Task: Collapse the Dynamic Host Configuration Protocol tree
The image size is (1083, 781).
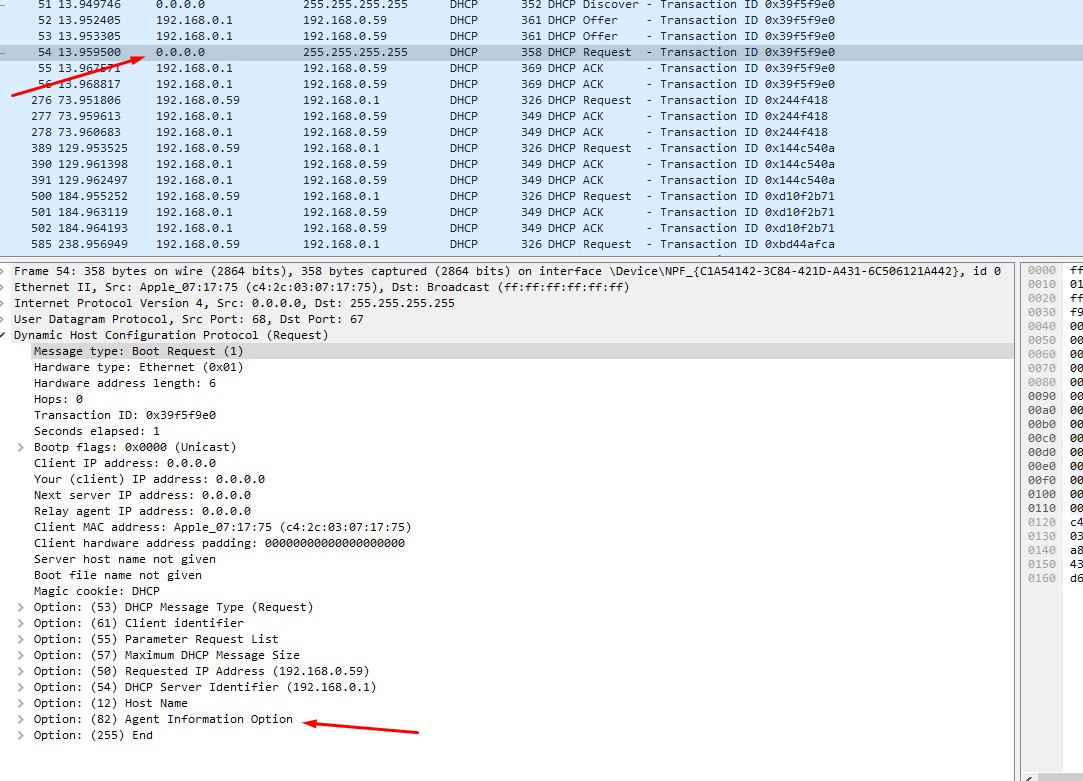Action: click(x=3, y=335)
